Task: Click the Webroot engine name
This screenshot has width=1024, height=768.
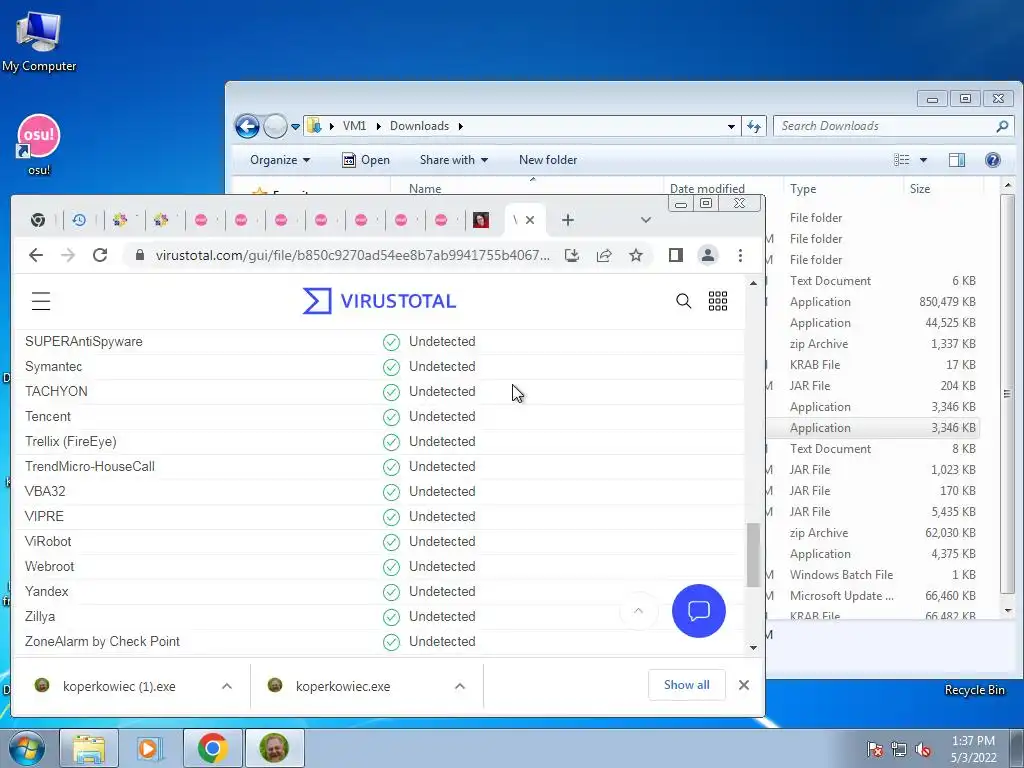Action: 50,566
